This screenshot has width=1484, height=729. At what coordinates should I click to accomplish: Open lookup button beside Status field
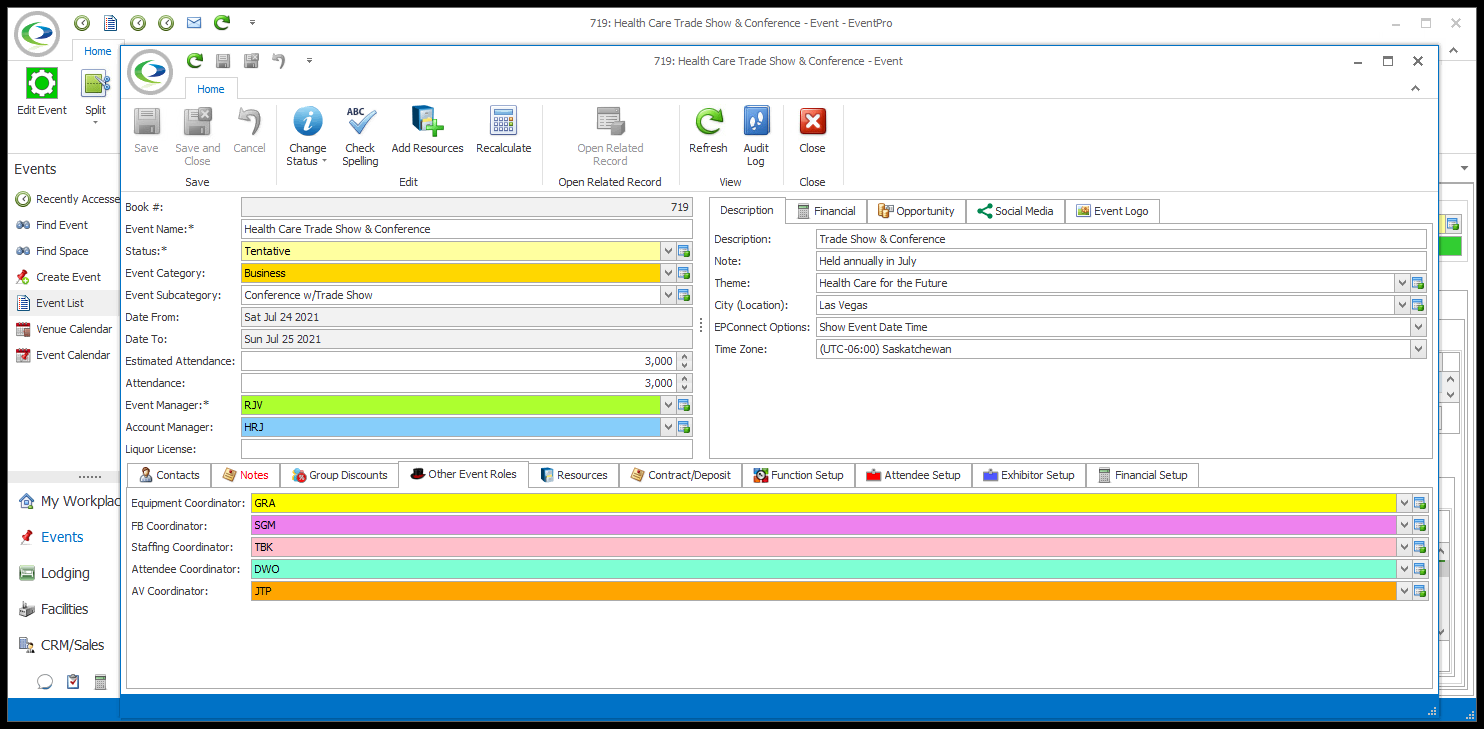coord(684,251)
